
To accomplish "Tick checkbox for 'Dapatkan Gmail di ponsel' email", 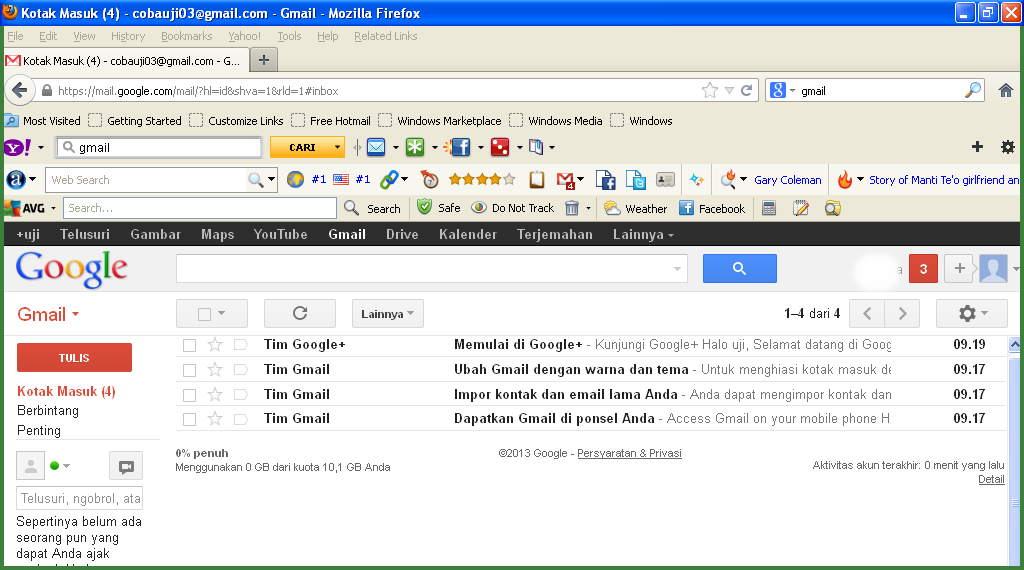I will 189,419.
